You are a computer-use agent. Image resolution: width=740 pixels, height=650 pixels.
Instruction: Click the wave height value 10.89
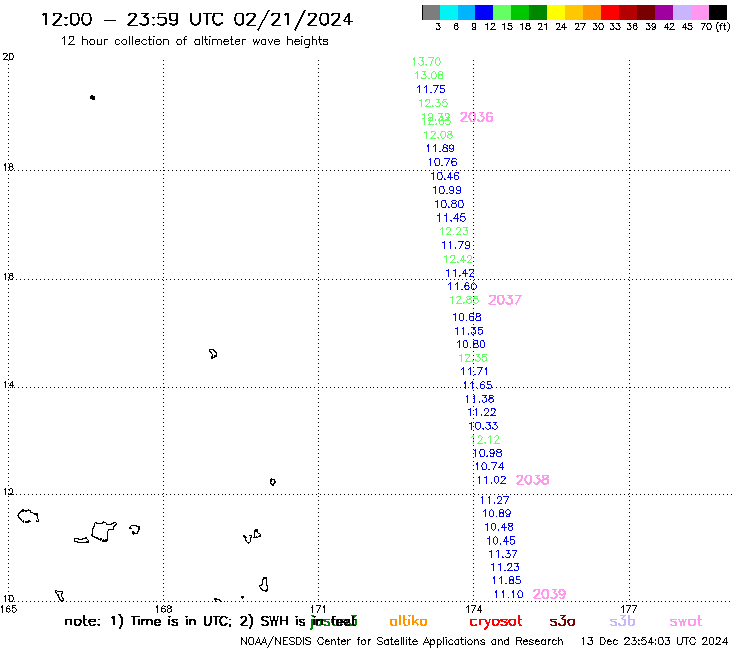[x=497, y=514]
